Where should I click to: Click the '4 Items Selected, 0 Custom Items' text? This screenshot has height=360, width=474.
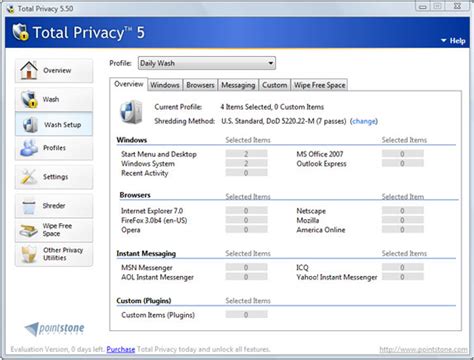272,107
